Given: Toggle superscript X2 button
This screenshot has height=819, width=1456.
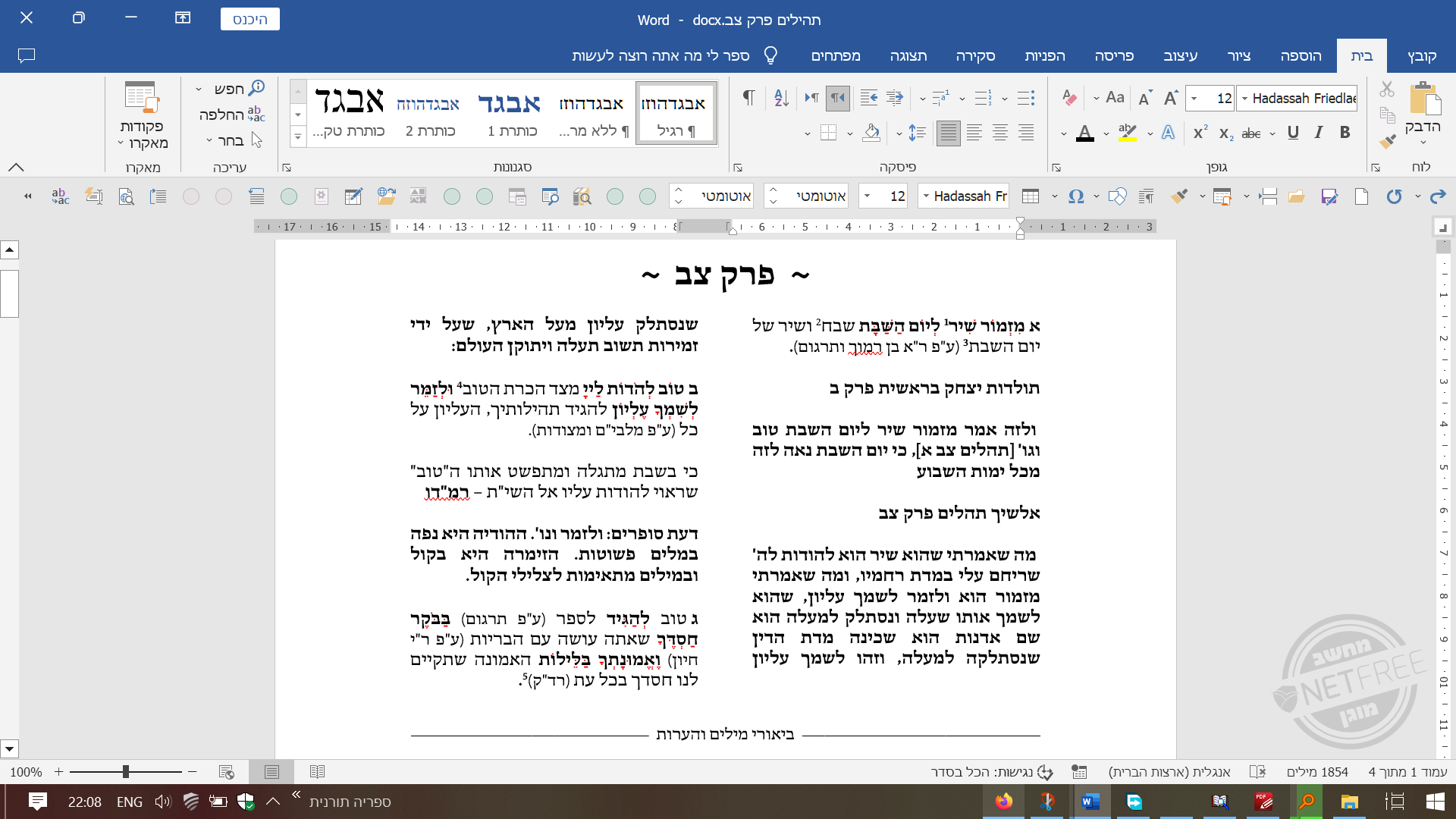Looking at the screenshot, I should (1200, 133).
